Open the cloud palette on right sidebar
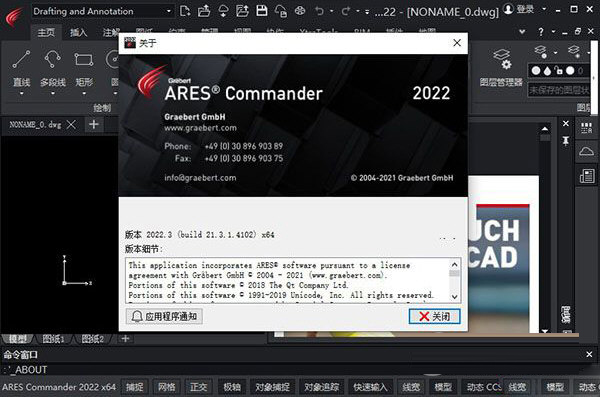This screenshot has height=397, width=600. [587, 151]
